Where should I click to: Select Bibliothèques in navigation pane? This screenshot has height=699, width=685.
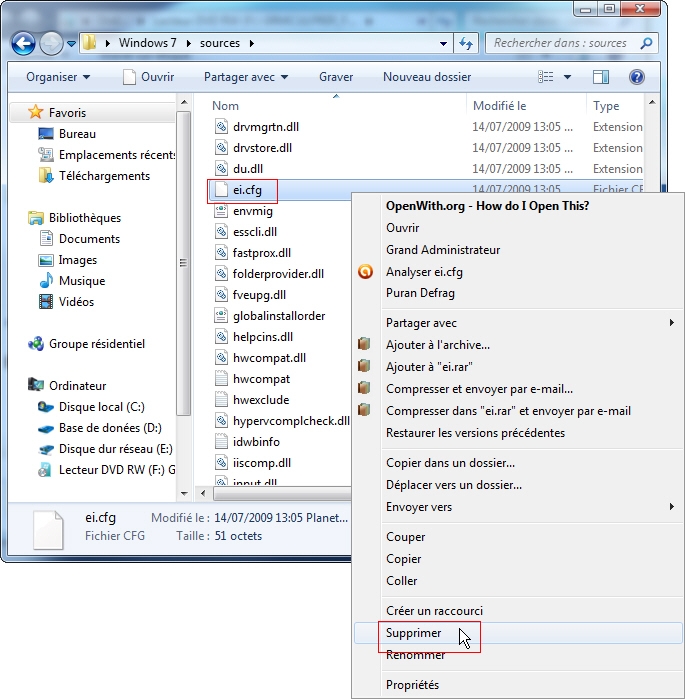pos(85,218)
